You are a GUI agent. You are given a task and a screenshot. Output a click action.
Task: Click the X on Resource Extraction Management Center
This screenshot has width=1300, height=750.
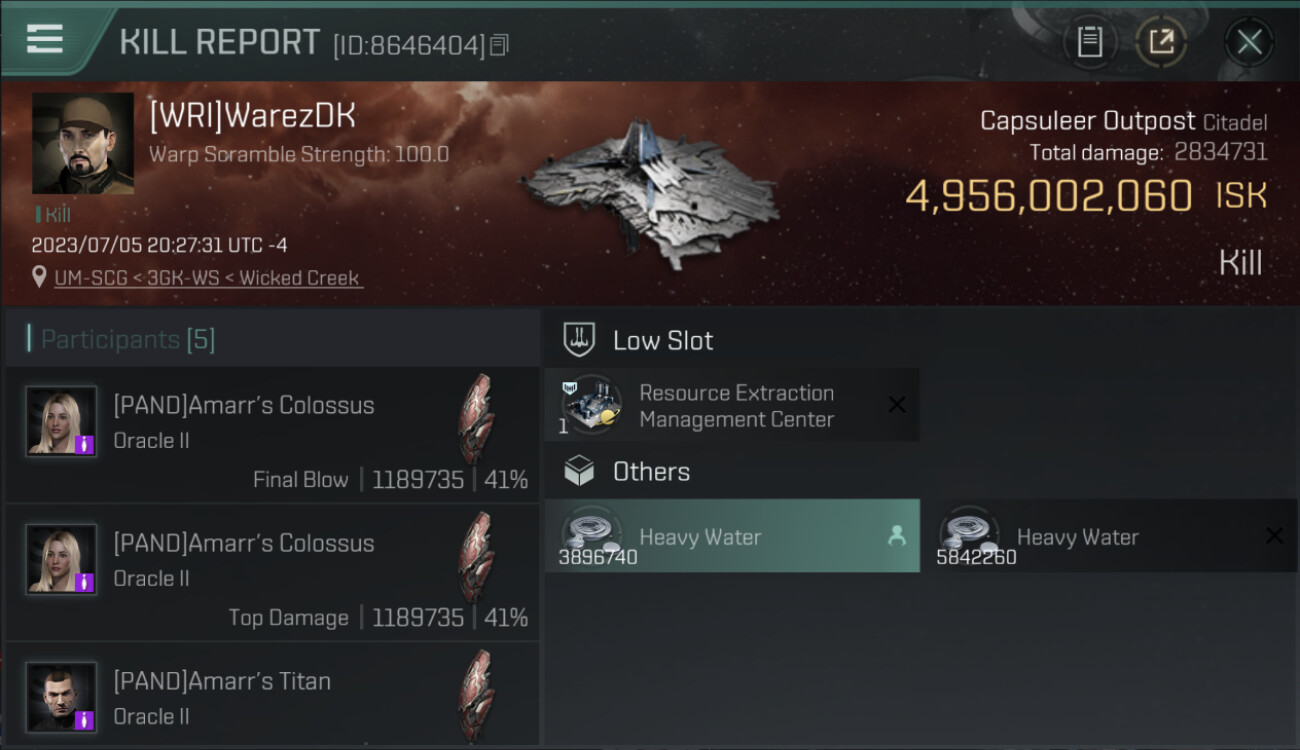[x=897, y=405]
